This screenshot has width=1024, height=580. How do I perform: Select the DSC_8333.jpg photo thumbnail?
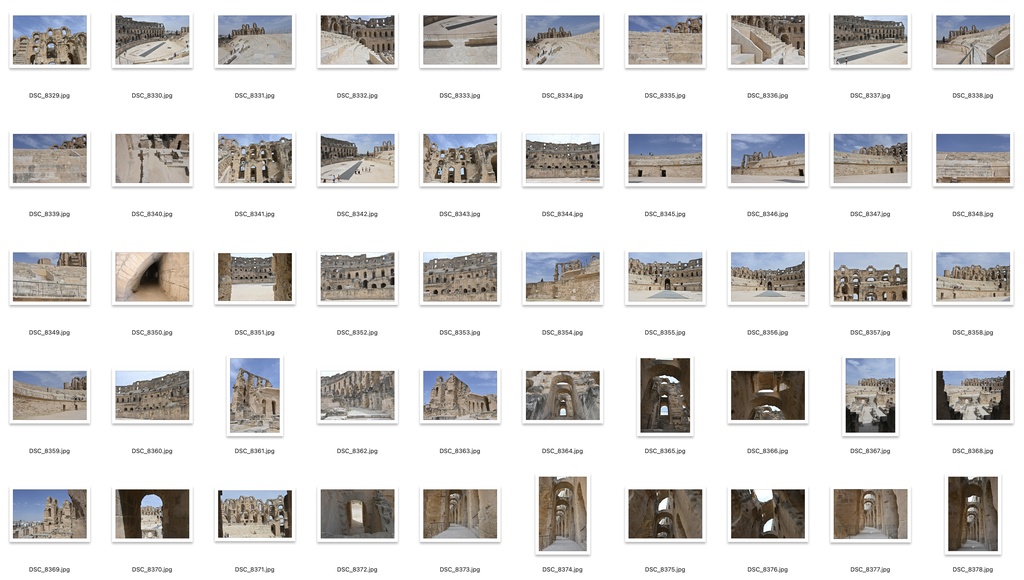[x=459, y=40]
